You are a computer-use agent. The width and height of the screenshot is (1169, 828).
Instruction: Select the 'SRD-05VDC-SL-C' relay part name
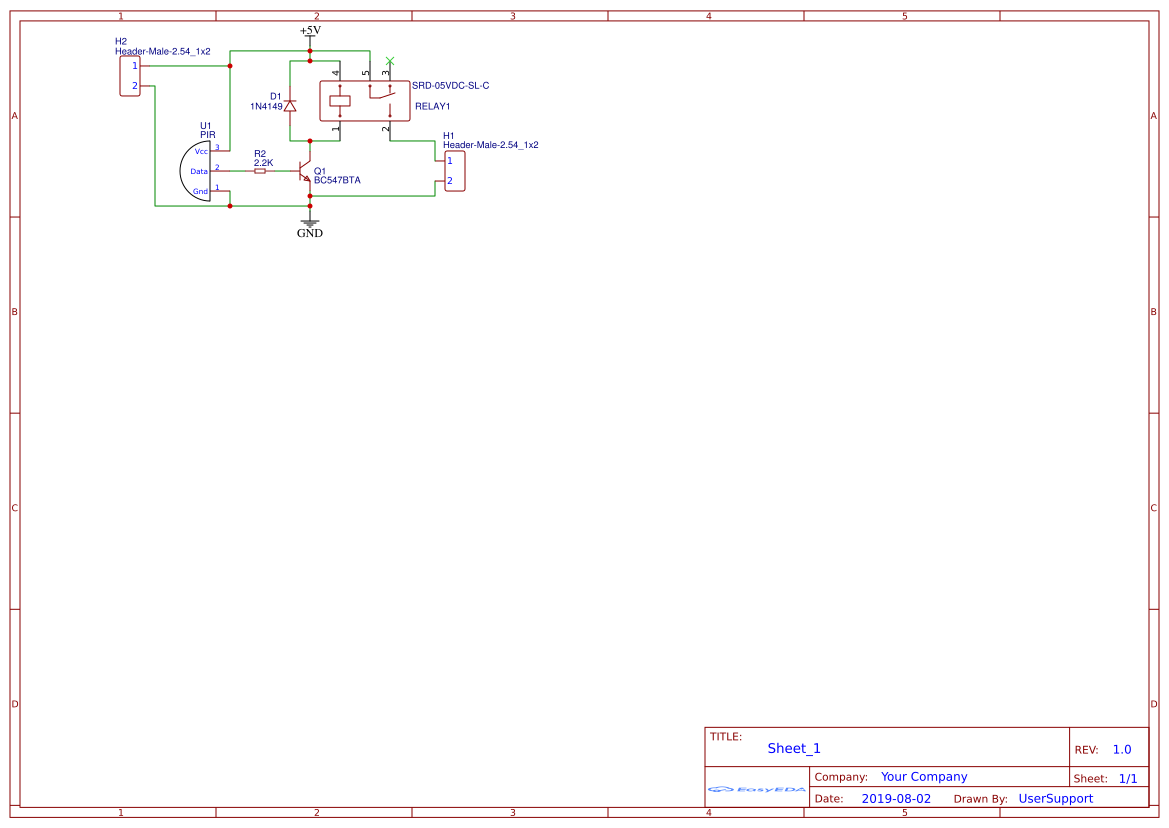(x=450, y=86)
